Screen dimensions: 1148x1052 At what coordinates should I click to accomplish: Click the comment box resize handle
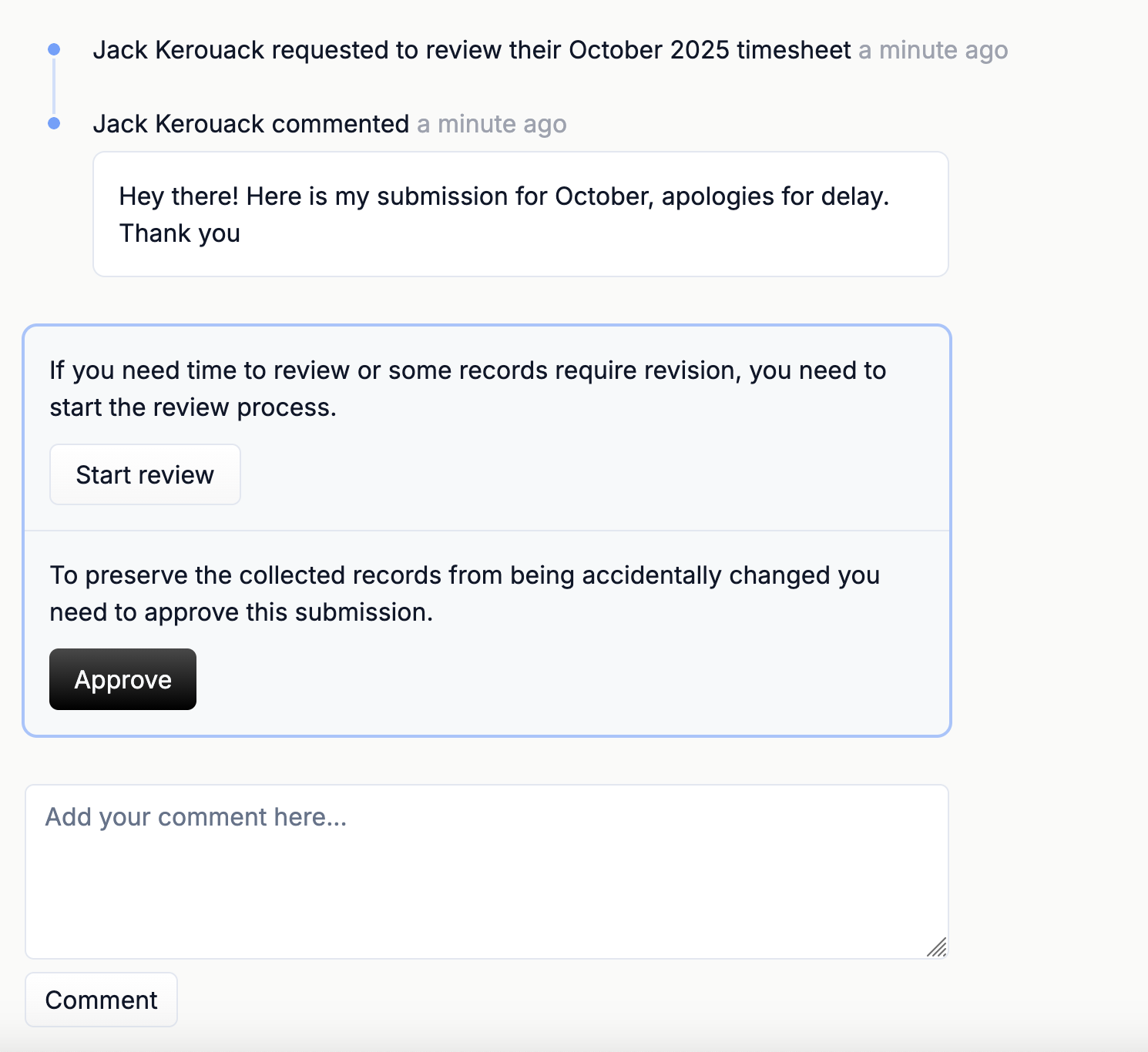click(937, 947)
